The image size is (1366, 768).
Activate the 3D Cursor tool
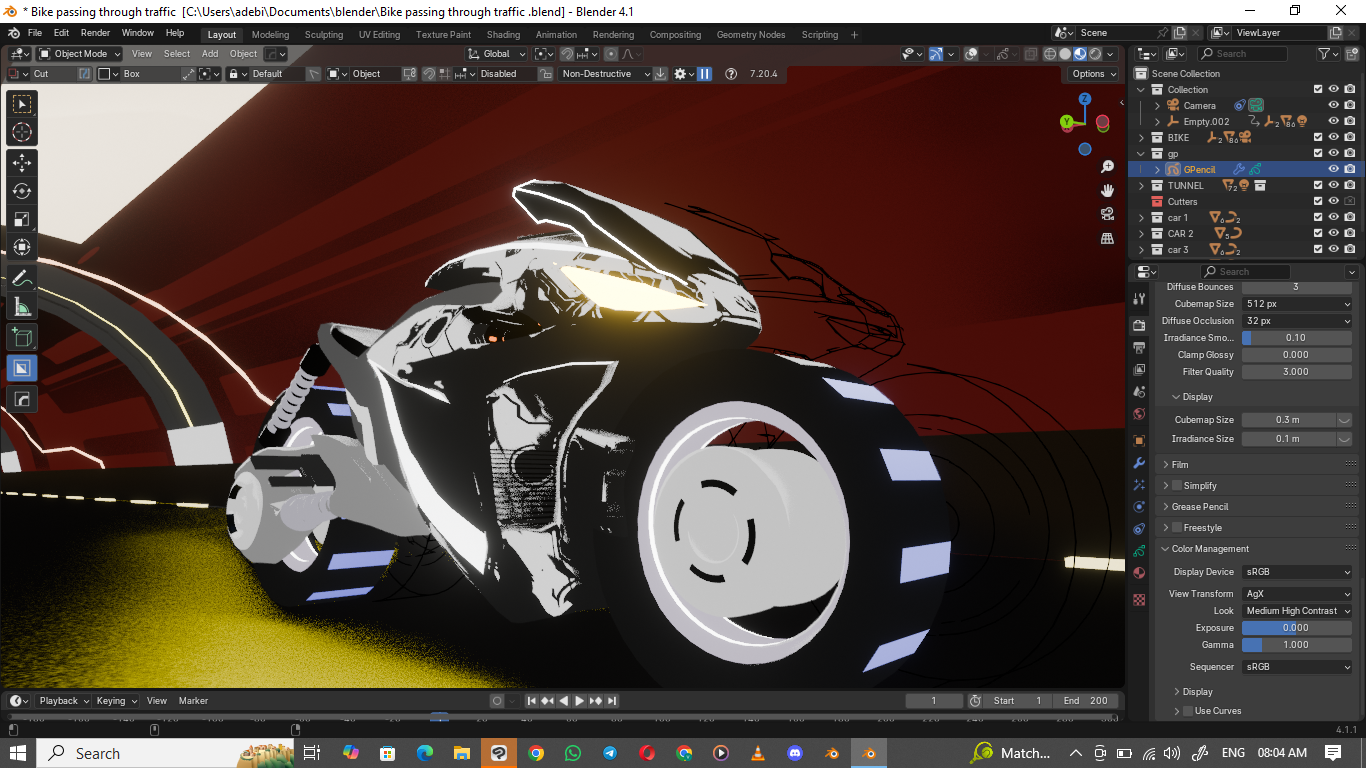[x=22, y=132]
